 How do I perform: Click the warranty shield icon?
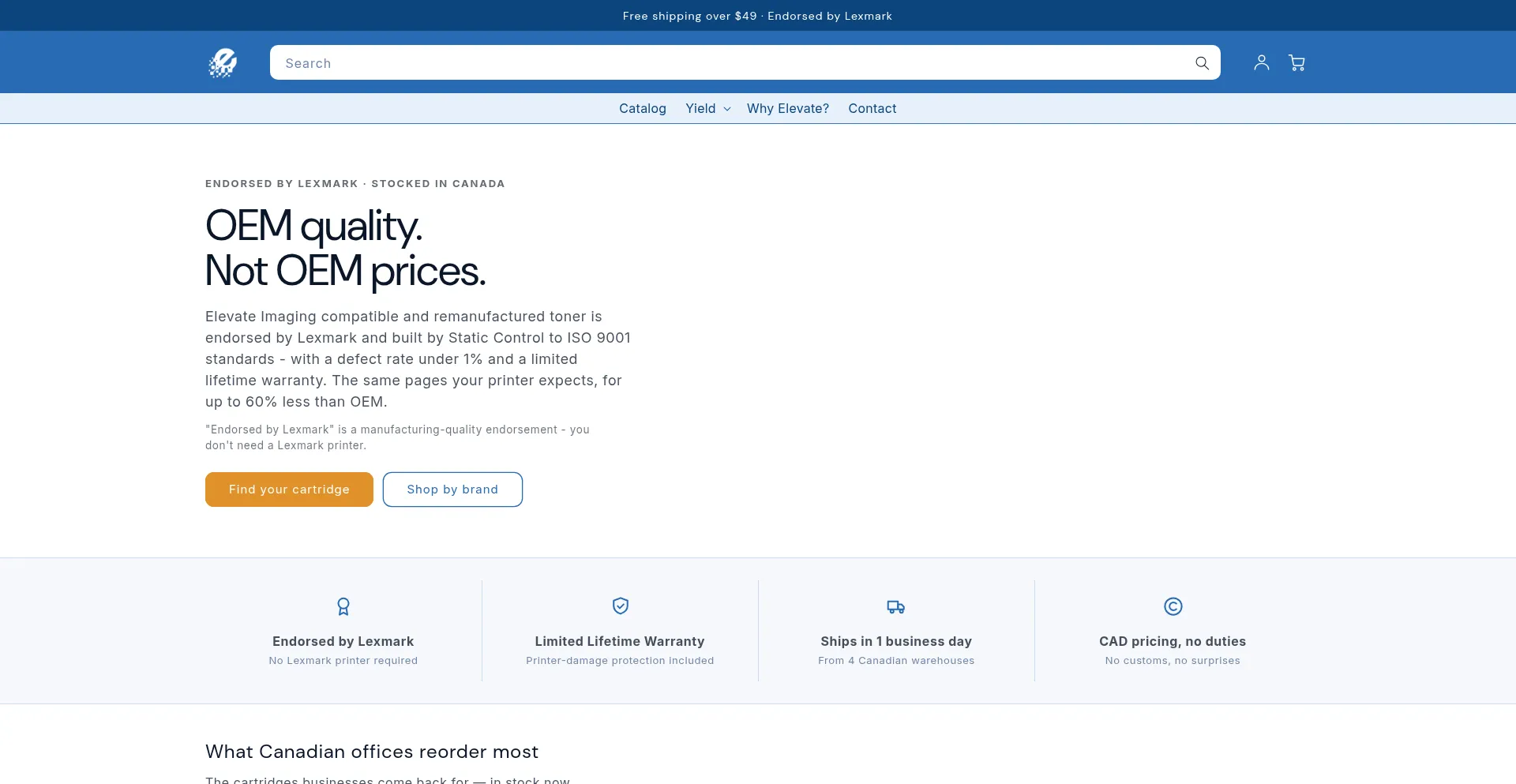[x=621, y=606]
